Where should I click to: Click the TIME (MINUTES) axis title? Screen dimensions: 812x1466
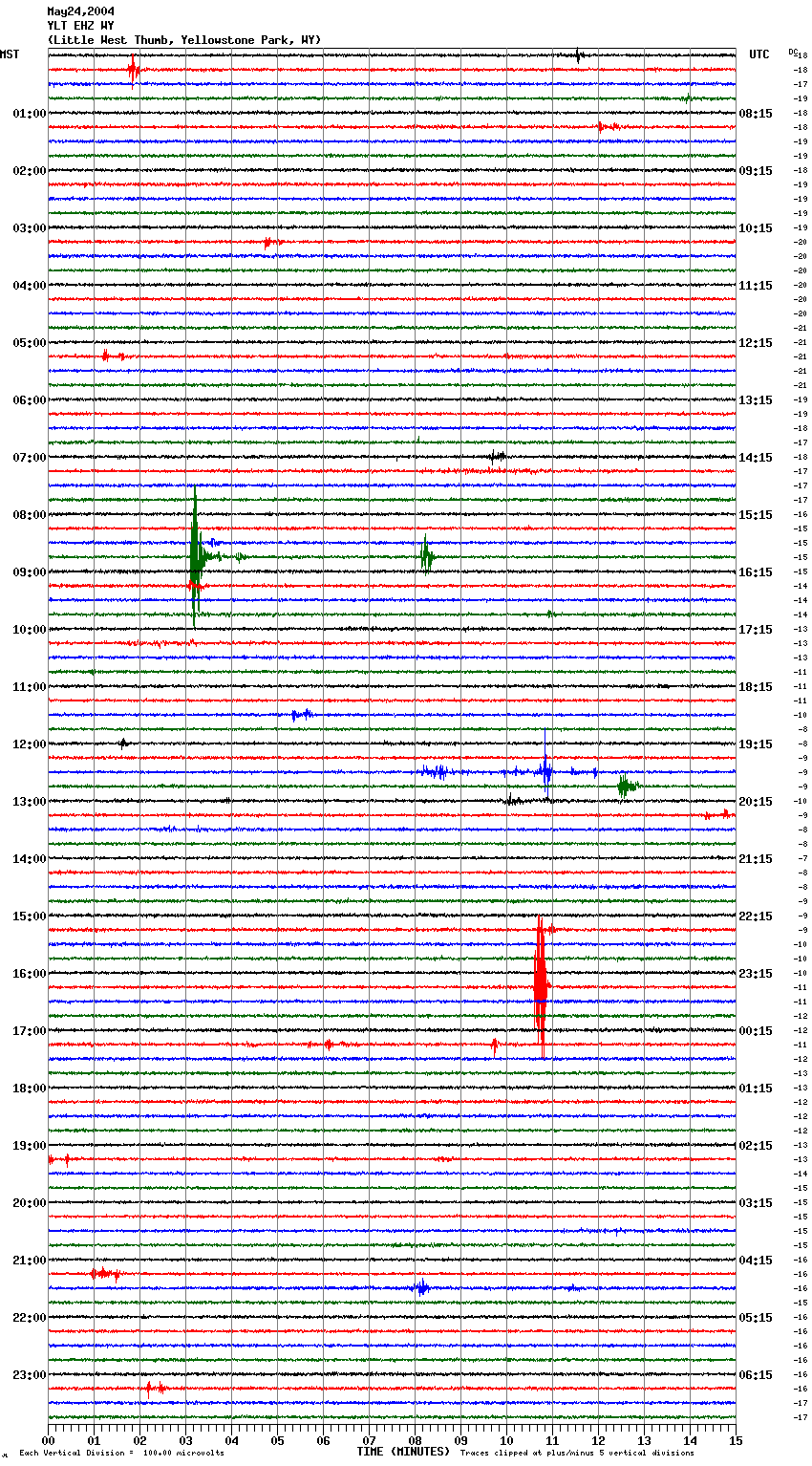(403, 1452)
